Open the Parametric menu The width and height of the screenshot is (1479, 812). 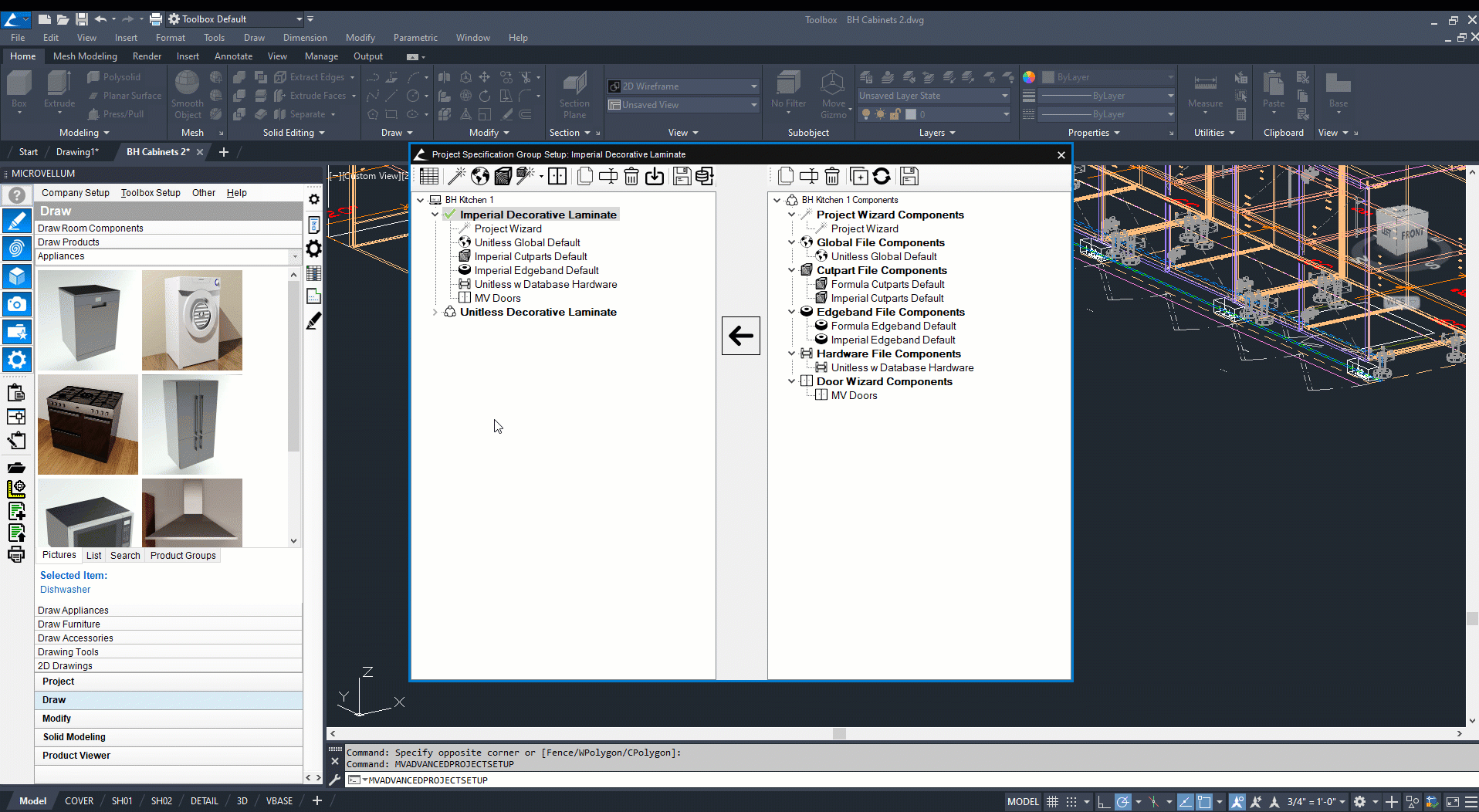click(415, 38)
